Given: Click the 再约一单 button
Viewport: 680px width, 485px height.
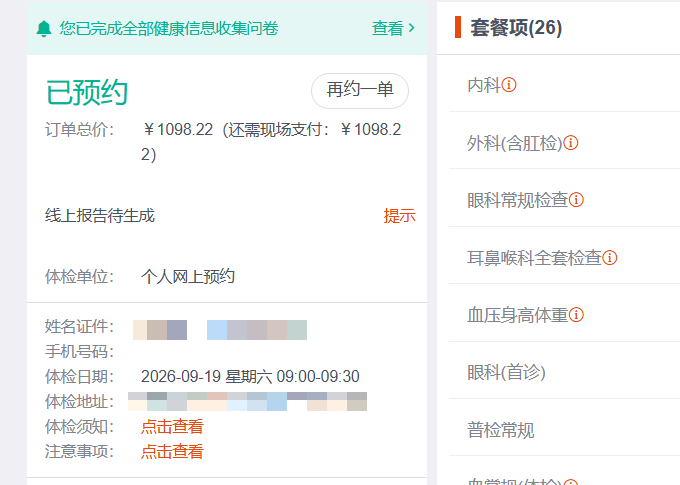Looking at the screenshot, I should click(360, 91).
